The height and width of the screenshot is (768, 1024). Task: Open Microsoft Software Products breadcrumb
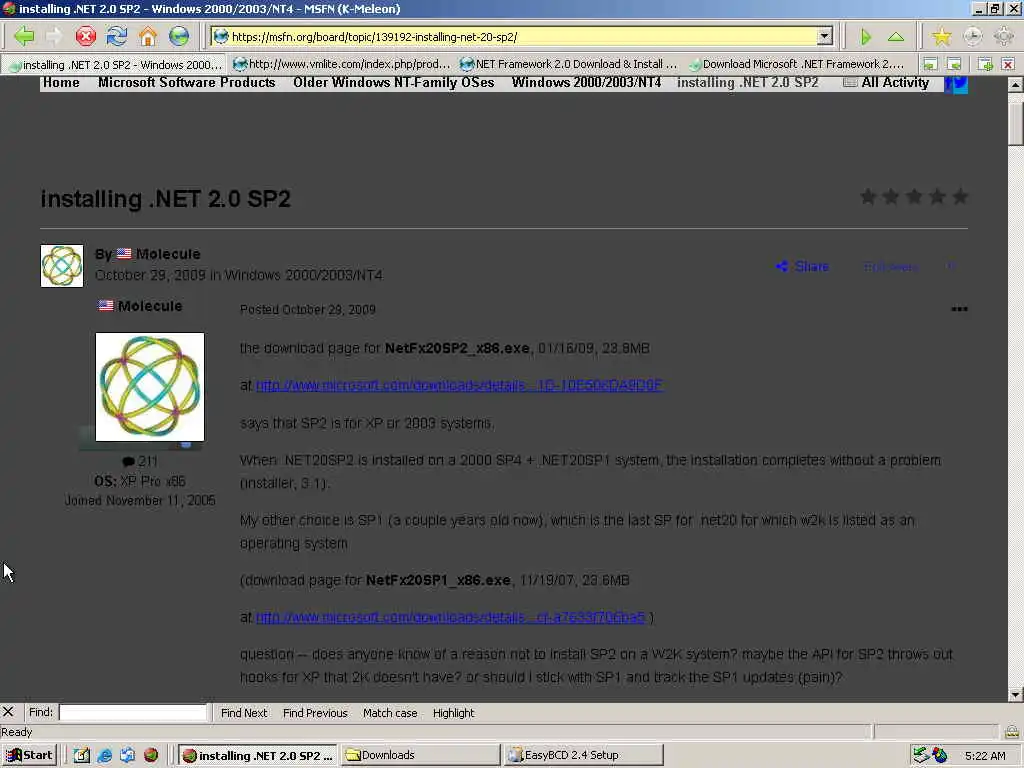tap(187, 82)
